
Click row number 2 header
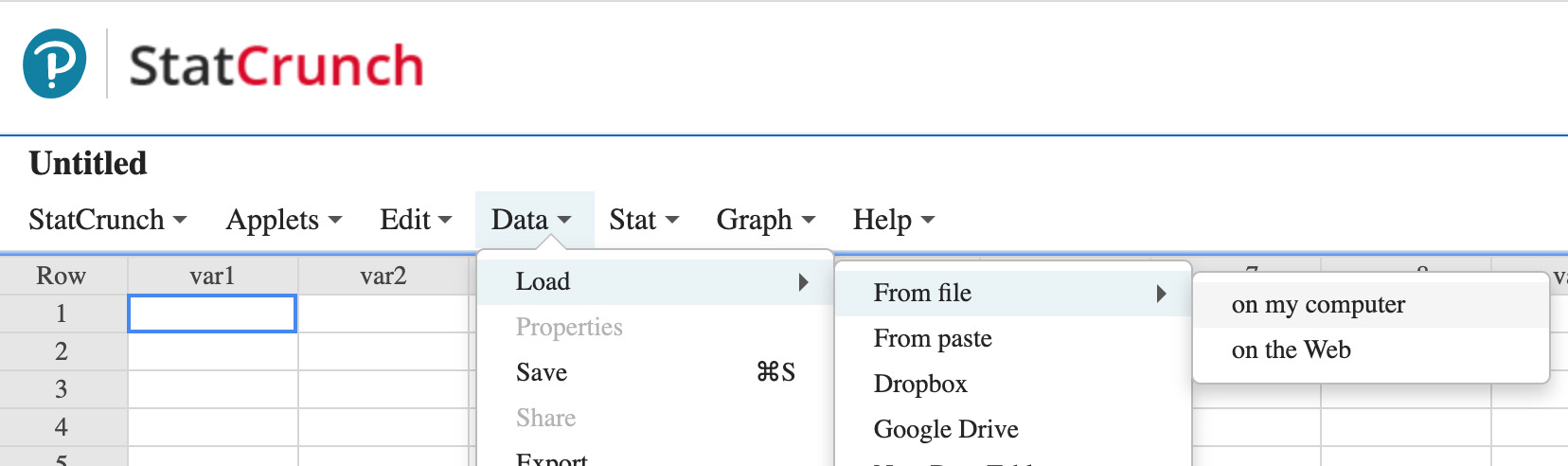pyautogui.click(x=62, y=351)
